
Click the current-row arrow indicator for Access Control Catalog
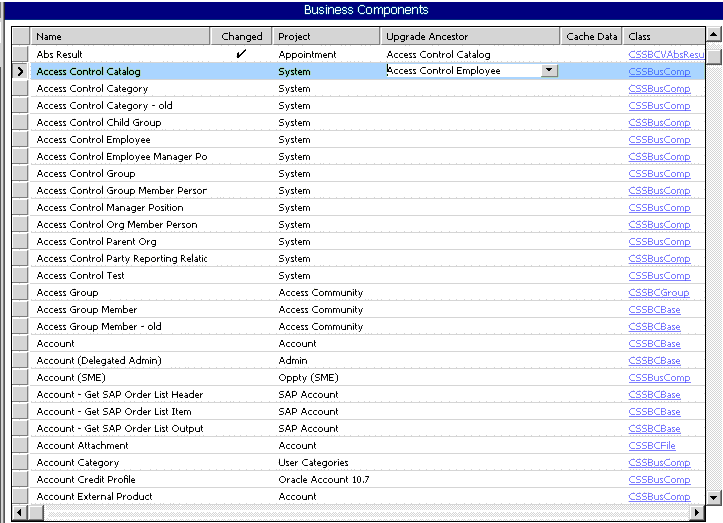point(20,71)
